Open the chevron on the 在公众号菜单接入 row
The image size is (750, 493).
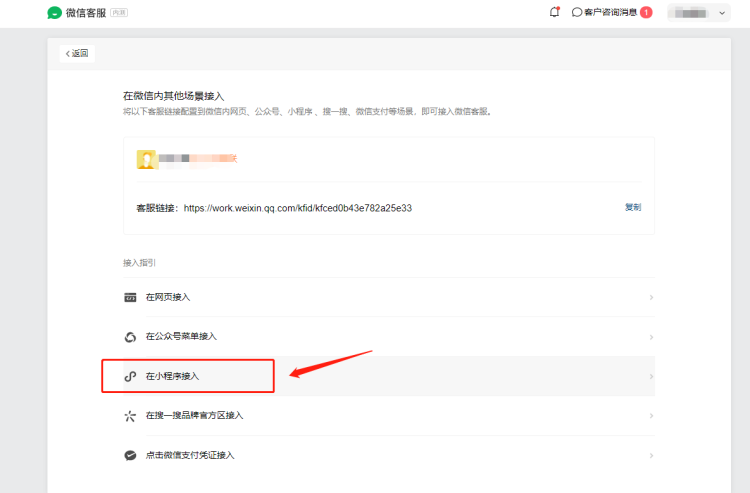pyautogui.click(x=651, y=337)
